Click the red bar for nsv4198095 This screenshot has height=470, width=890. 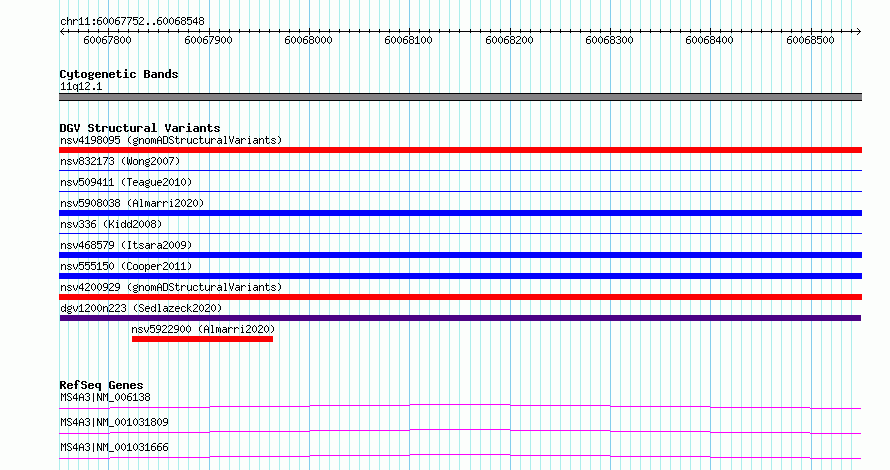(x=460, y=150)
